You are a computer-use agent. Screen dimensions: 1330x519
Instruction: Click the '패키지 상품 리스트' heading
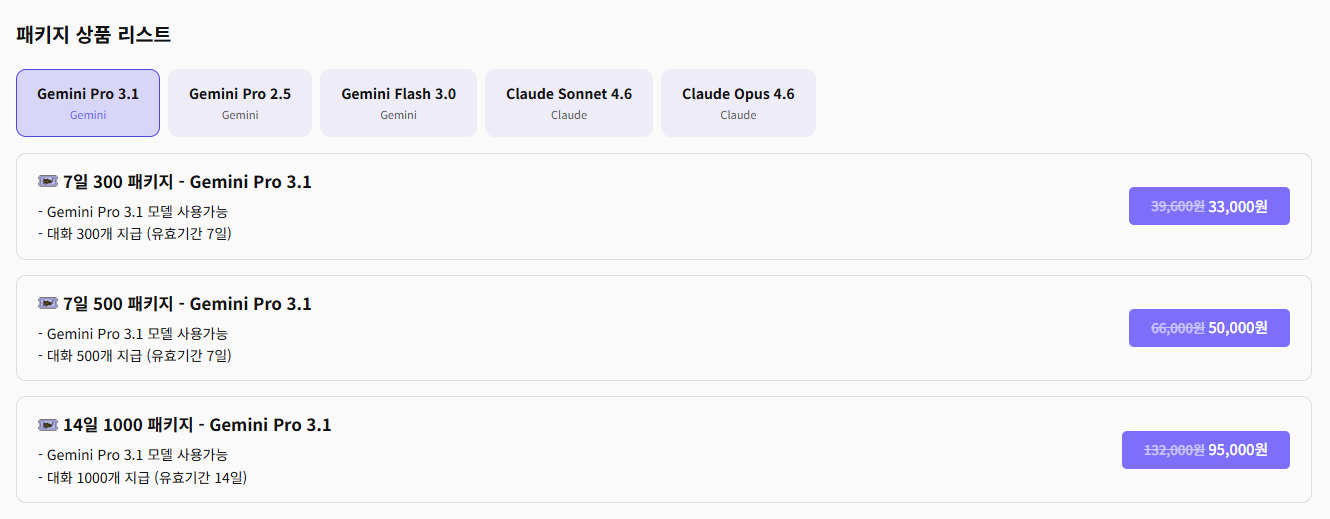(94, 35)
